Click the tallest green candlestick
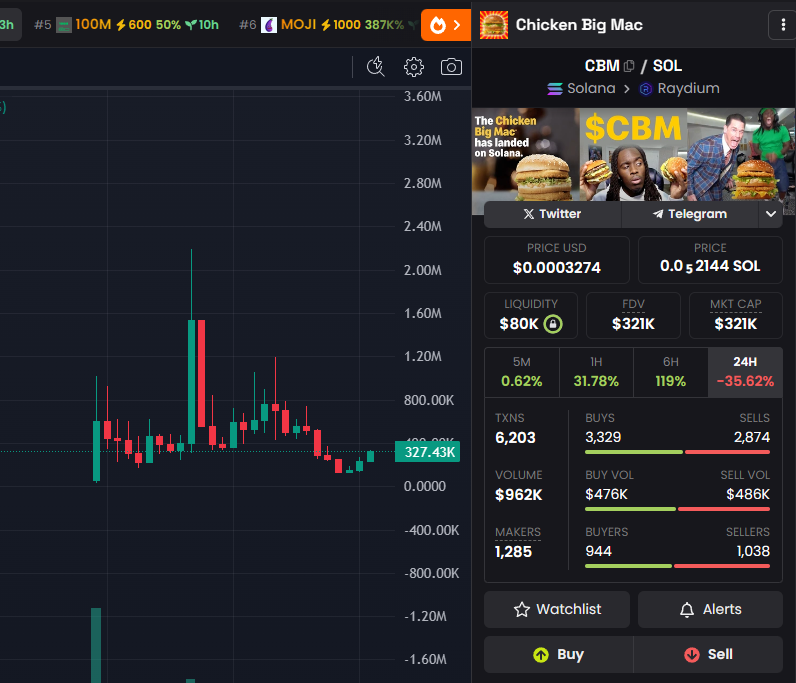The image size is (796, 683). [x=191, y=381]
